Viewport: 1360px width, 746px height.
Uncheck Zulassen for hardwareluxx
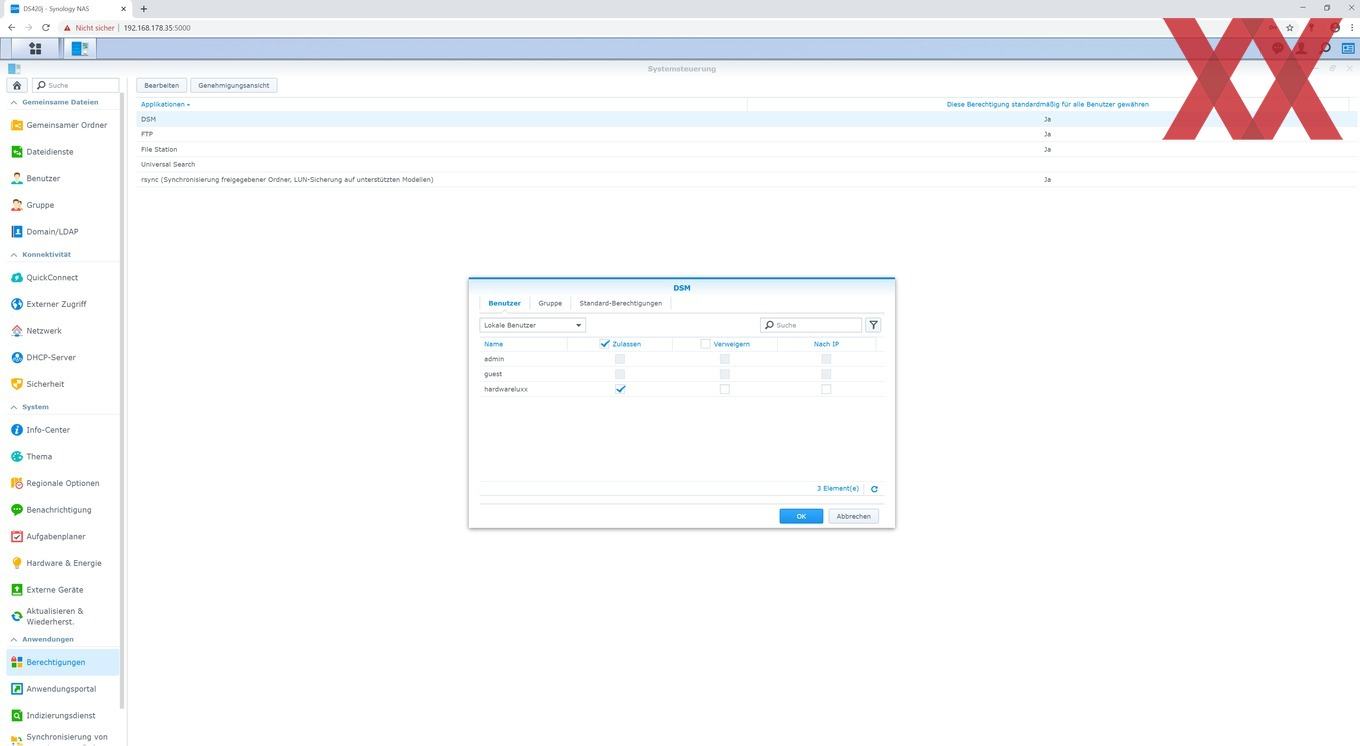point(620,389)
